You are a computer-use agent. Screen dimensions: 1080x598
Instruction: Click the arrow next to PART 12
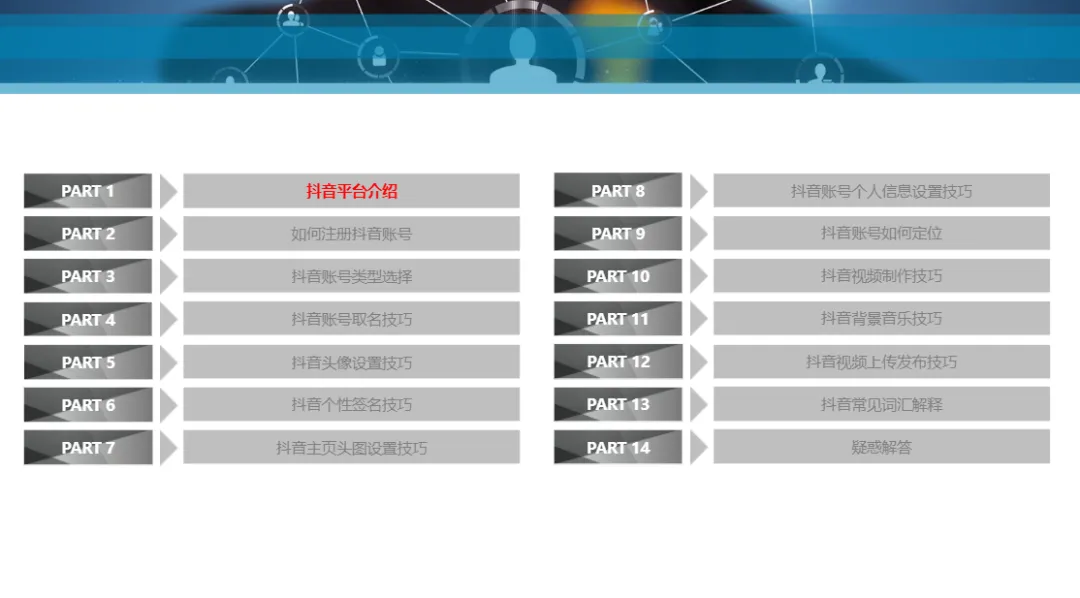pos(698,361)
